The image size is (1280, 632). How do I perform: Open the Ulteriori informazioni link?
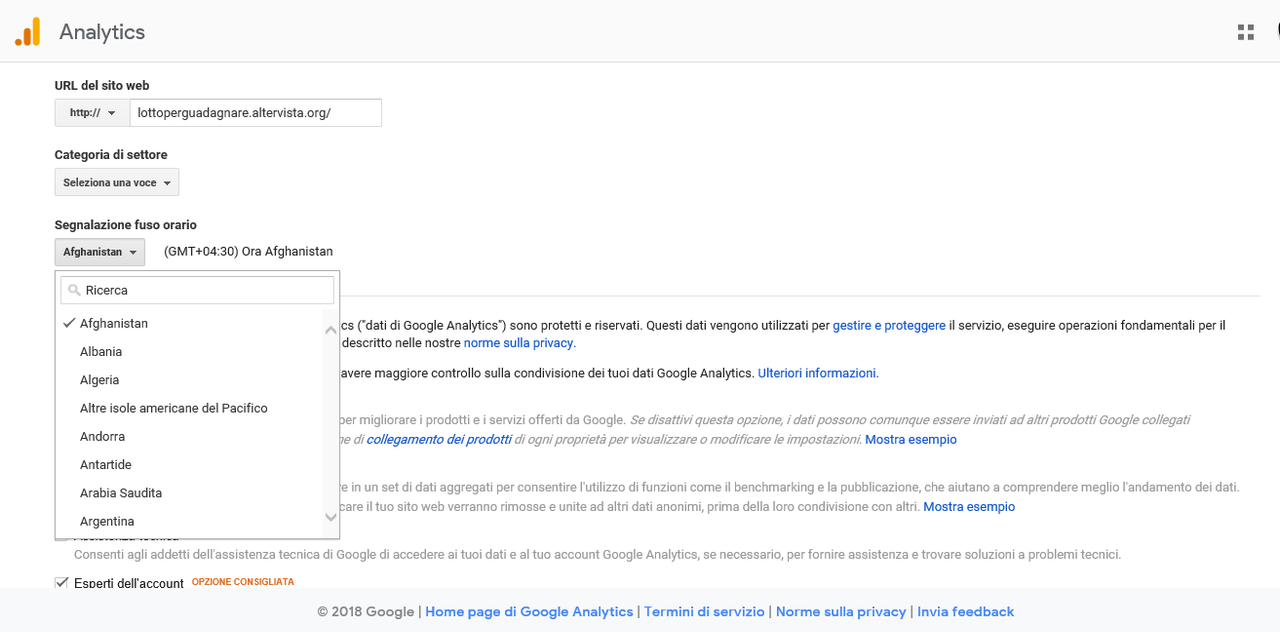(818, 373)
